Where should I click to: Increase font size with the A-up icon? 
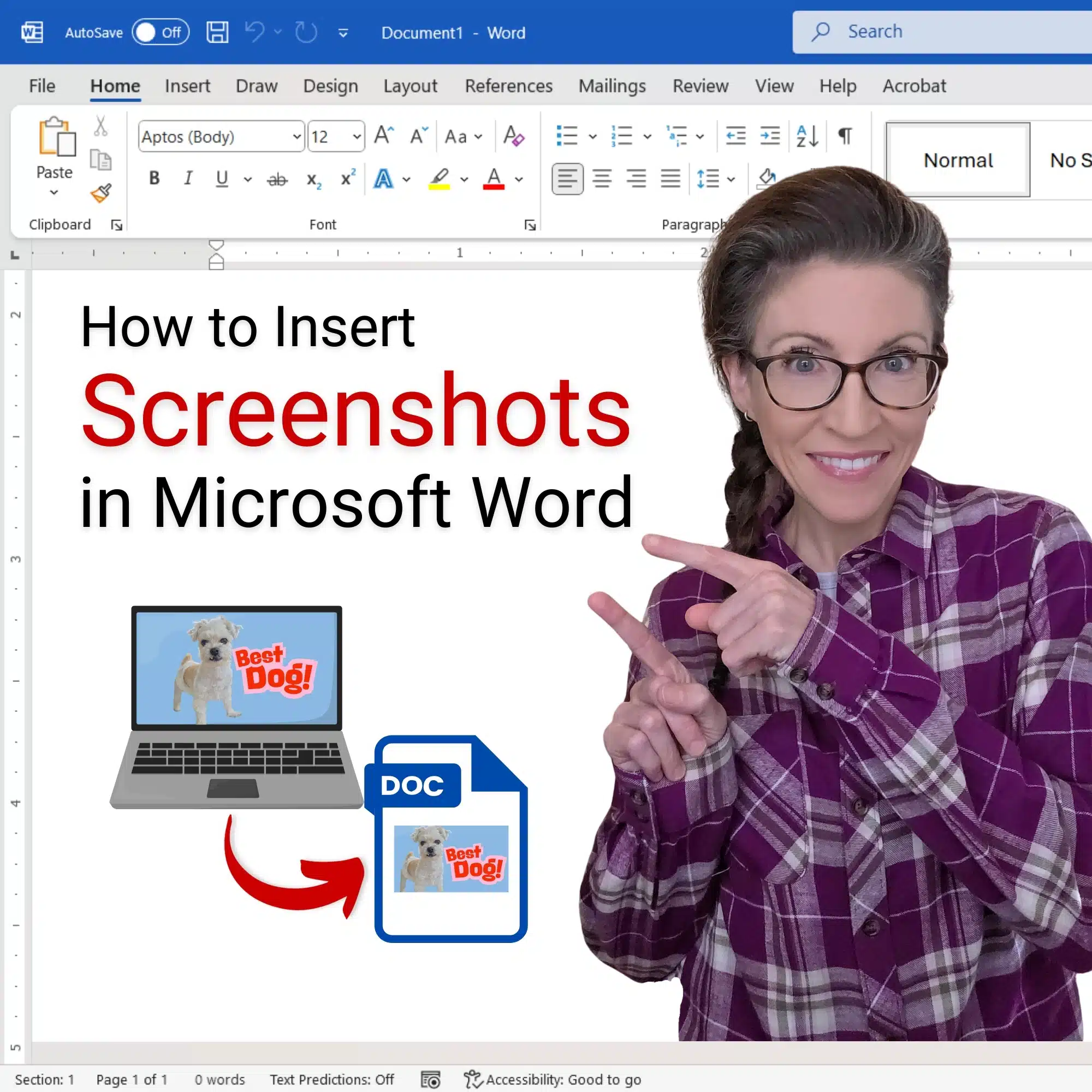[384, 135]
